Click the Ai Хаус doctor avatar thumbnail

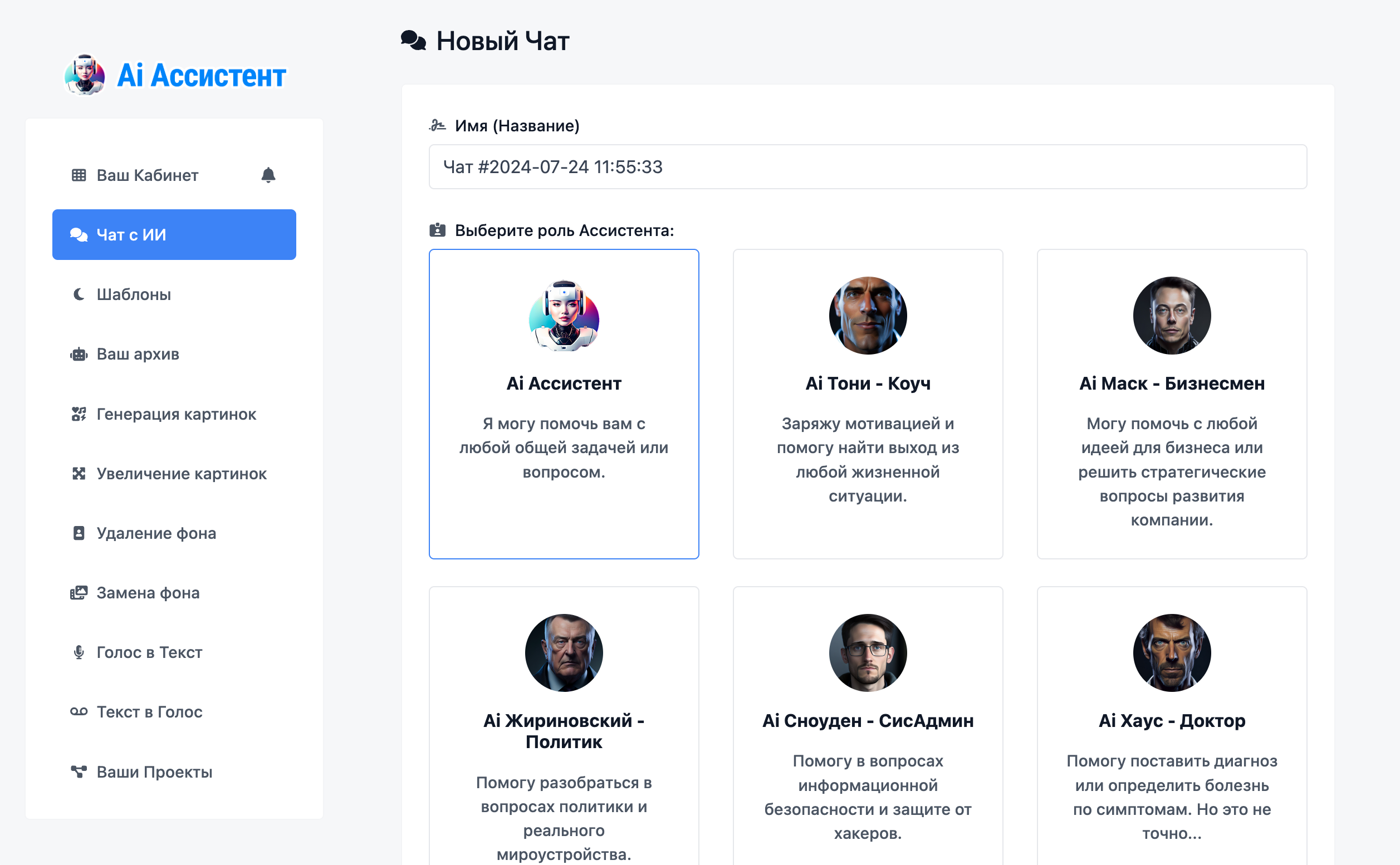pos(1171,653)
